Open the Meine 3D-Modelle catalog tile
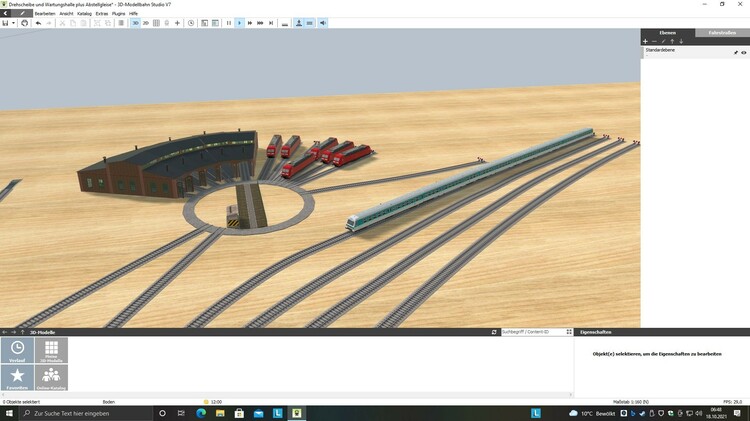The width and height of the screenshot is (750, 421). [51, 350]
